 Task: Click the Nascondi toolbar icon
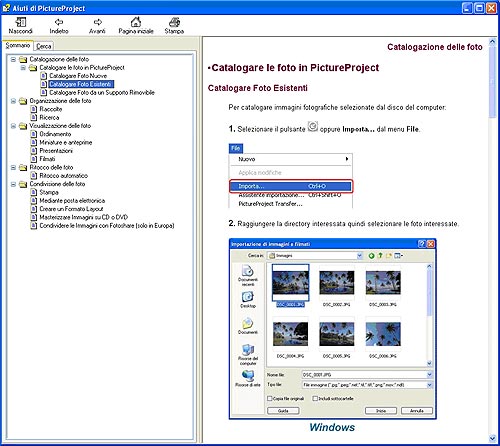click(21, 22)
